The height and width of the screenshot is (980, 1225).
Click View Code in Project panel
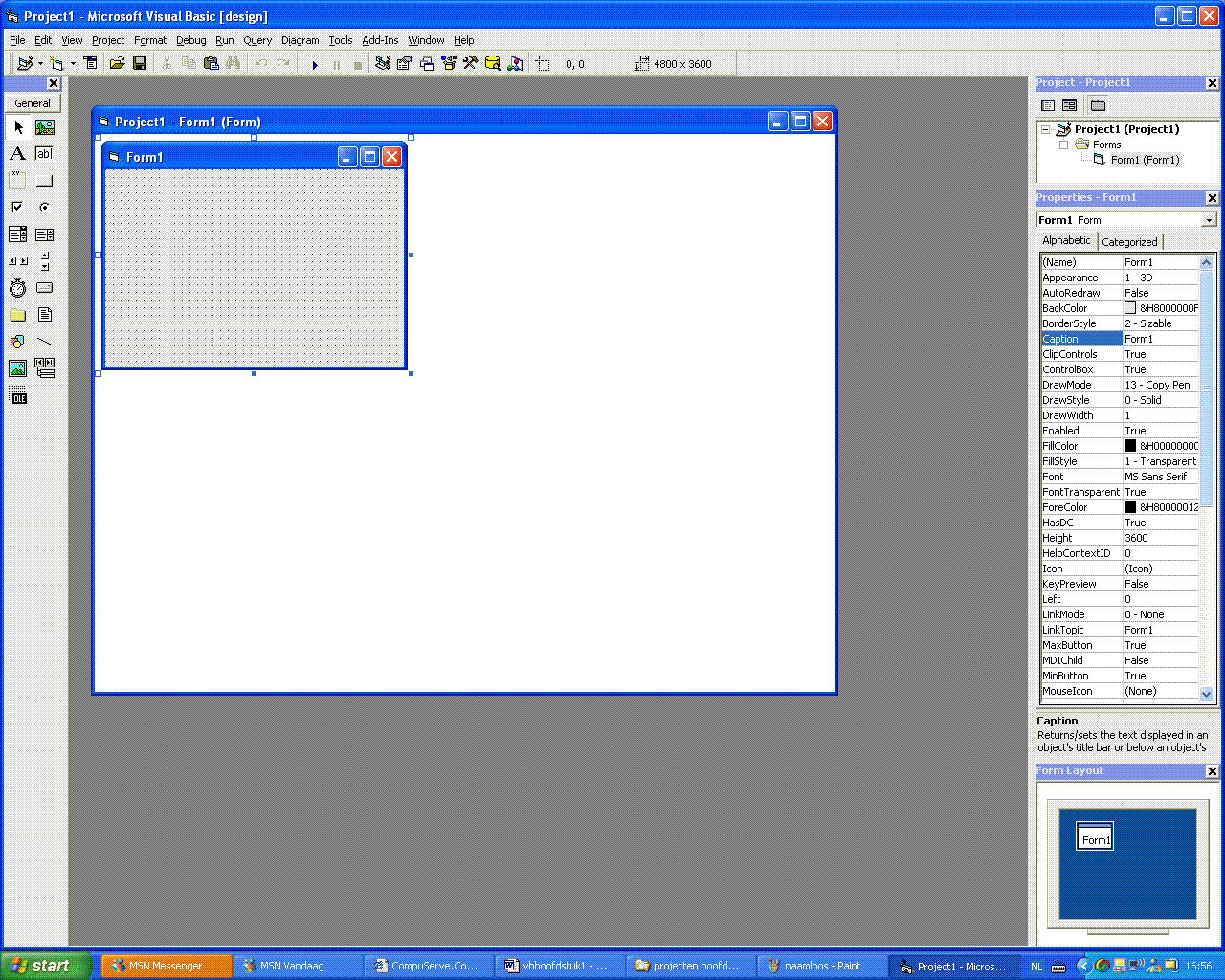point(1048,105)
